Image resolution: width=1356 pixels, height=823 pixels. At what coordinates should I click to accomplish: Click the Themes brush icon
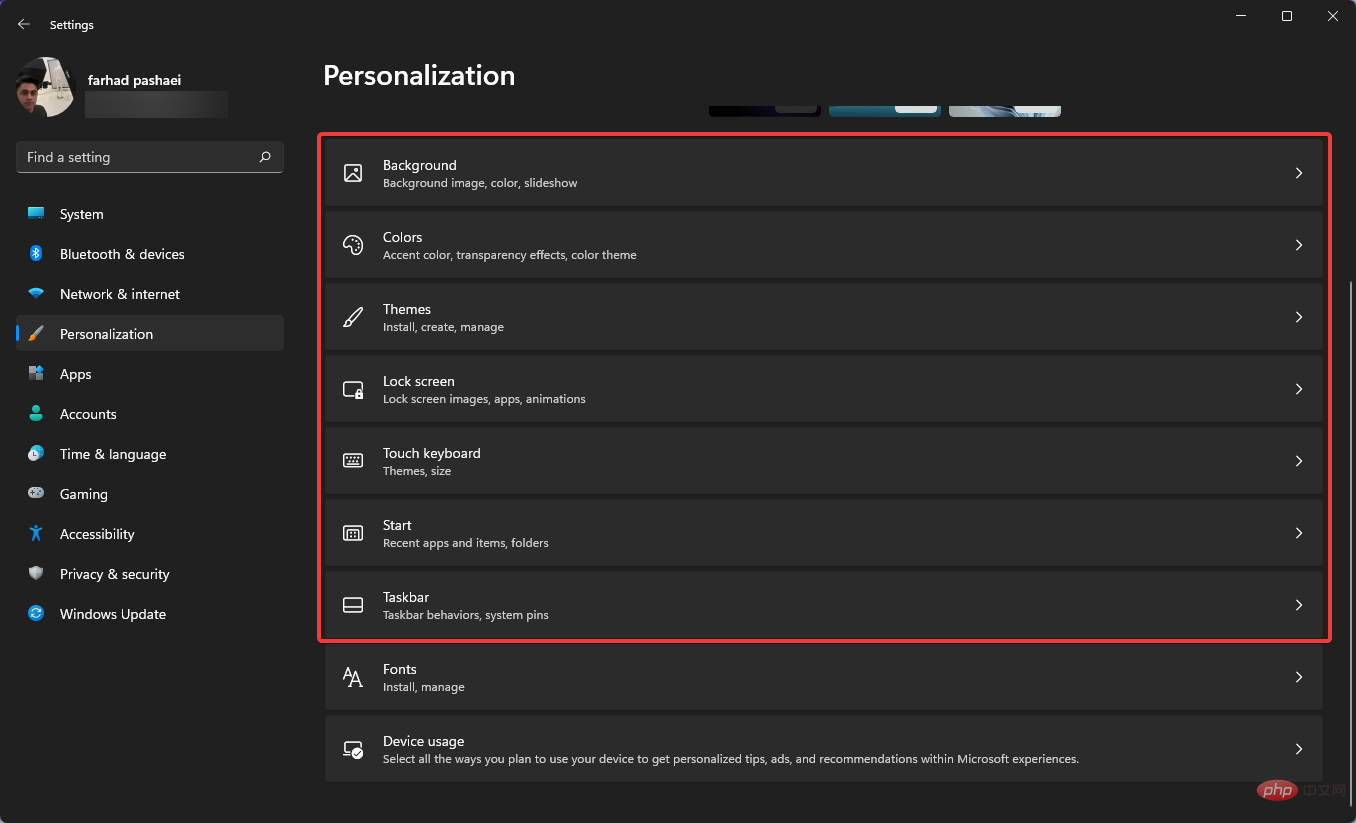[x=353, y=317]
